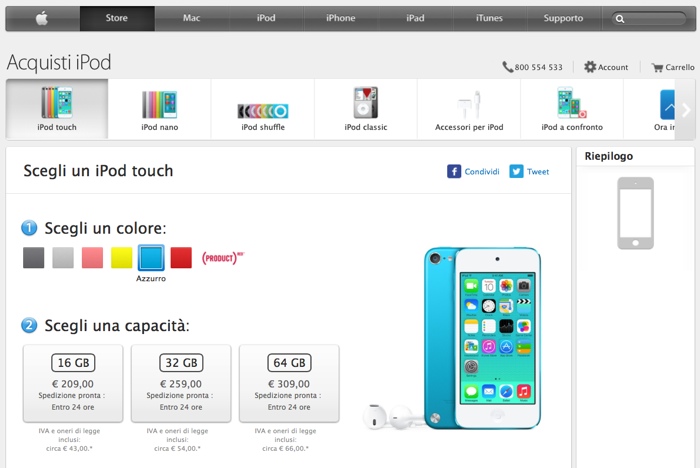Click the search magnifier icon
Viewport: 700px width, 468px height.
pos(620,19)
